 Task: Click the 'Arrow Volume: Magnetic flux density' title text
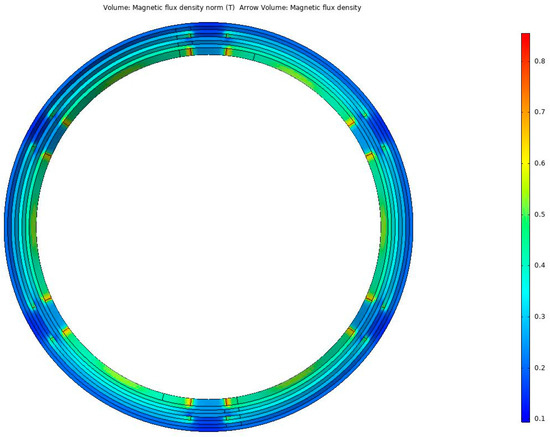click(x=300, y=7)
